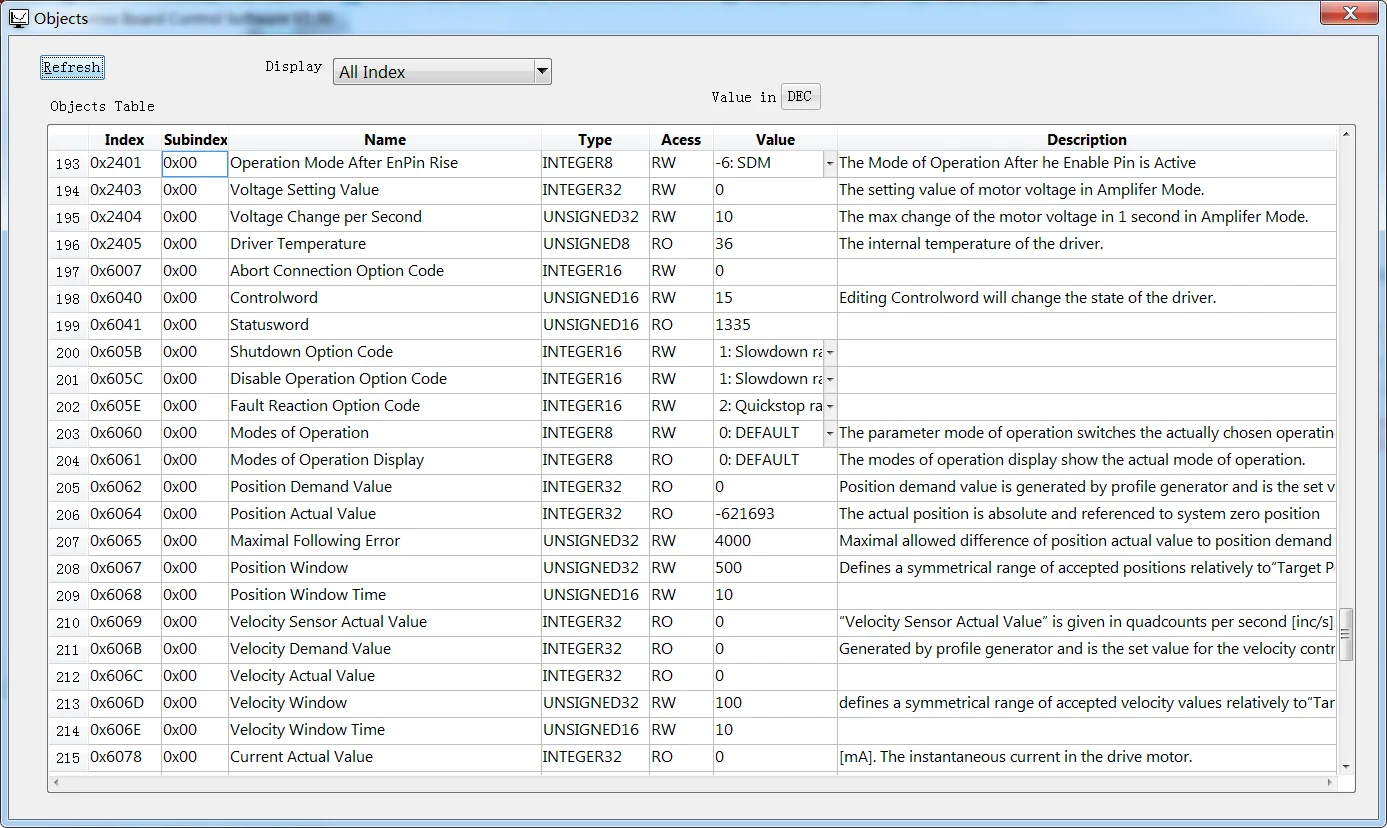
Task: Select the Subindex cell of row 193
Action: click(x=195, y=163)
